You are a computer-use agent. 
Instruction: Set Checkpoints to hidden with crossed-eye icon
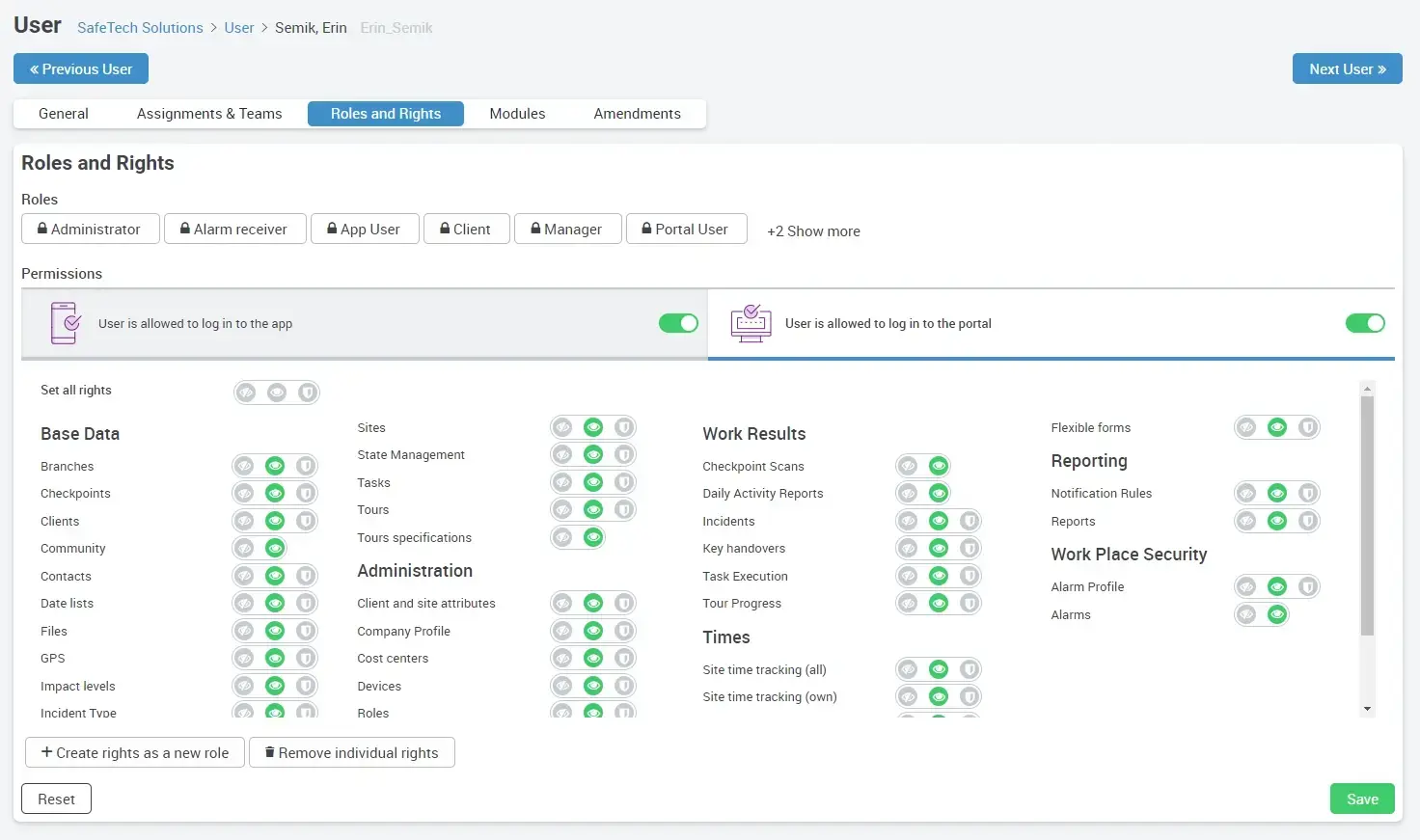[245, 494]
